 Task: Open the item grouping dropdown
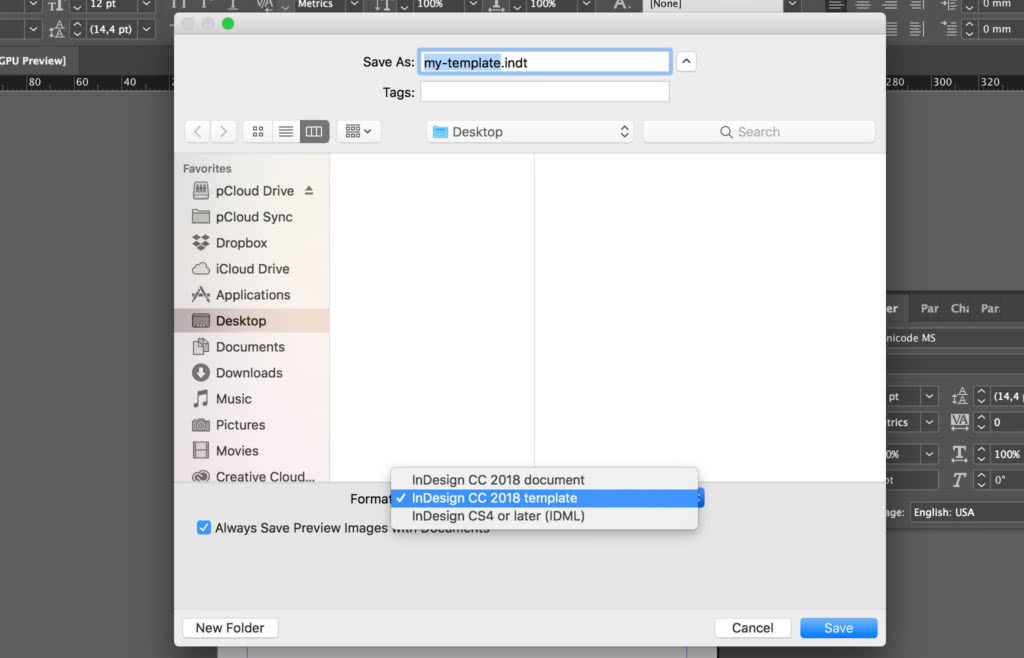[x=359, y=131]
